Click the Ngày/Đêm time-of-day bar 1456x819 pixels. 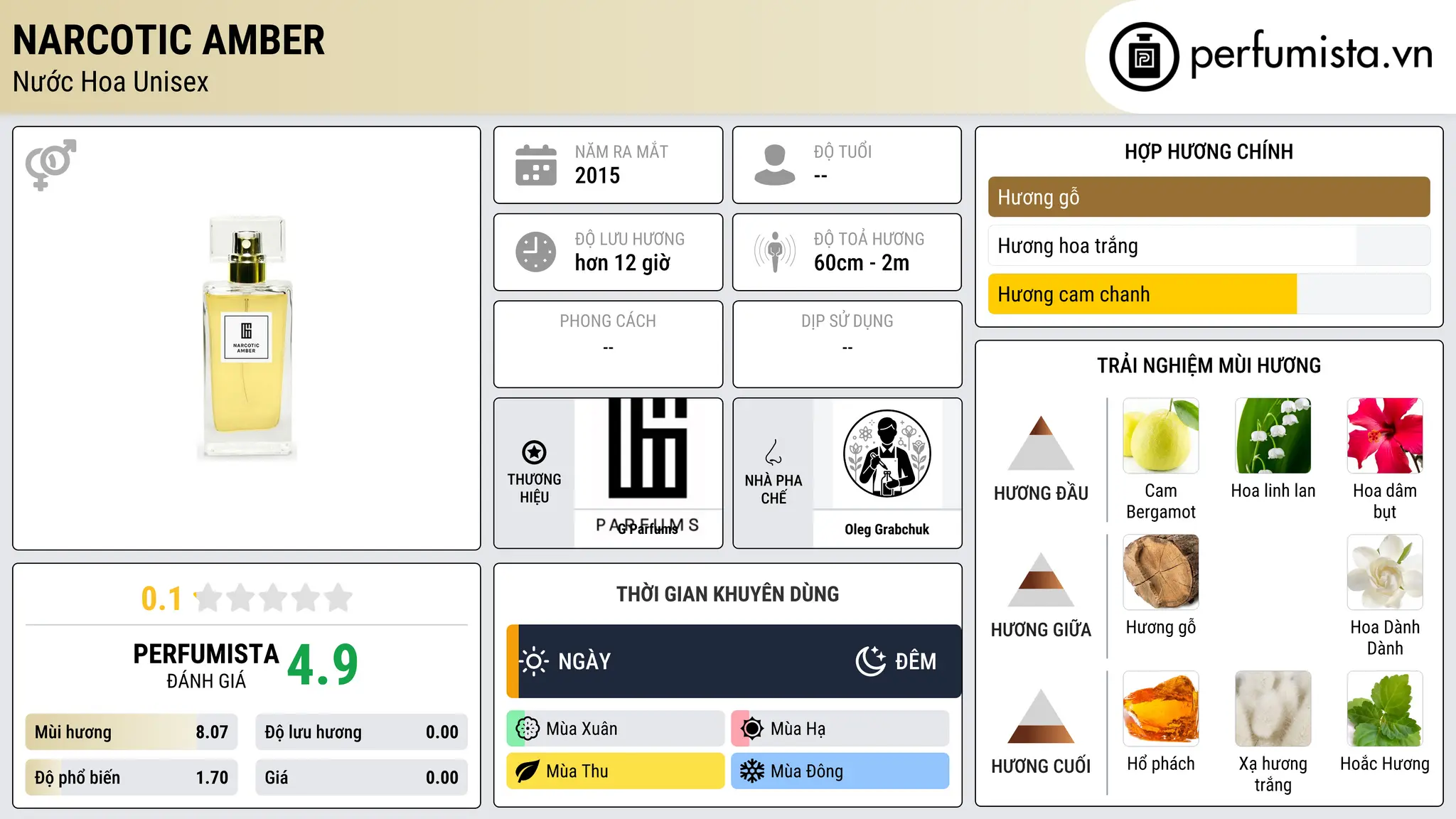point(734,661)
